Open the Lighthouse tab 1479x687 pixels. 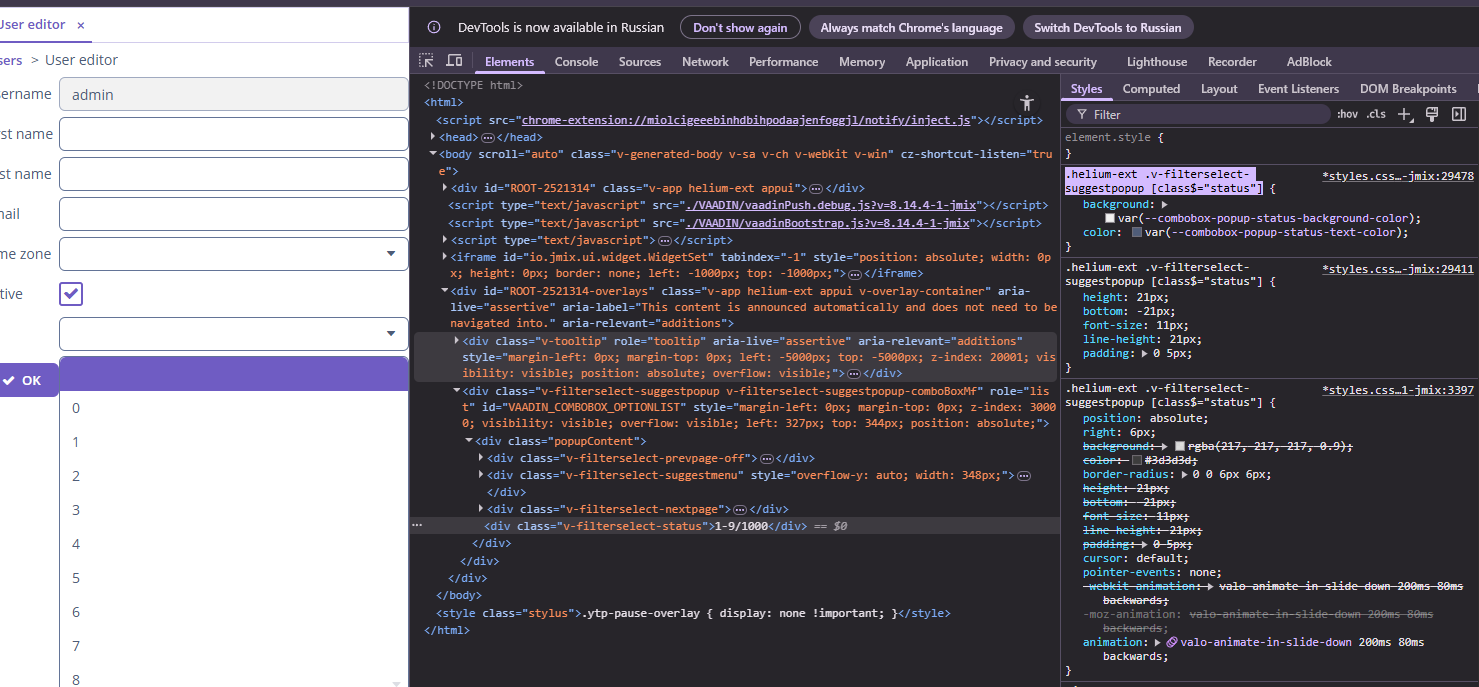tap(1157, 62)
